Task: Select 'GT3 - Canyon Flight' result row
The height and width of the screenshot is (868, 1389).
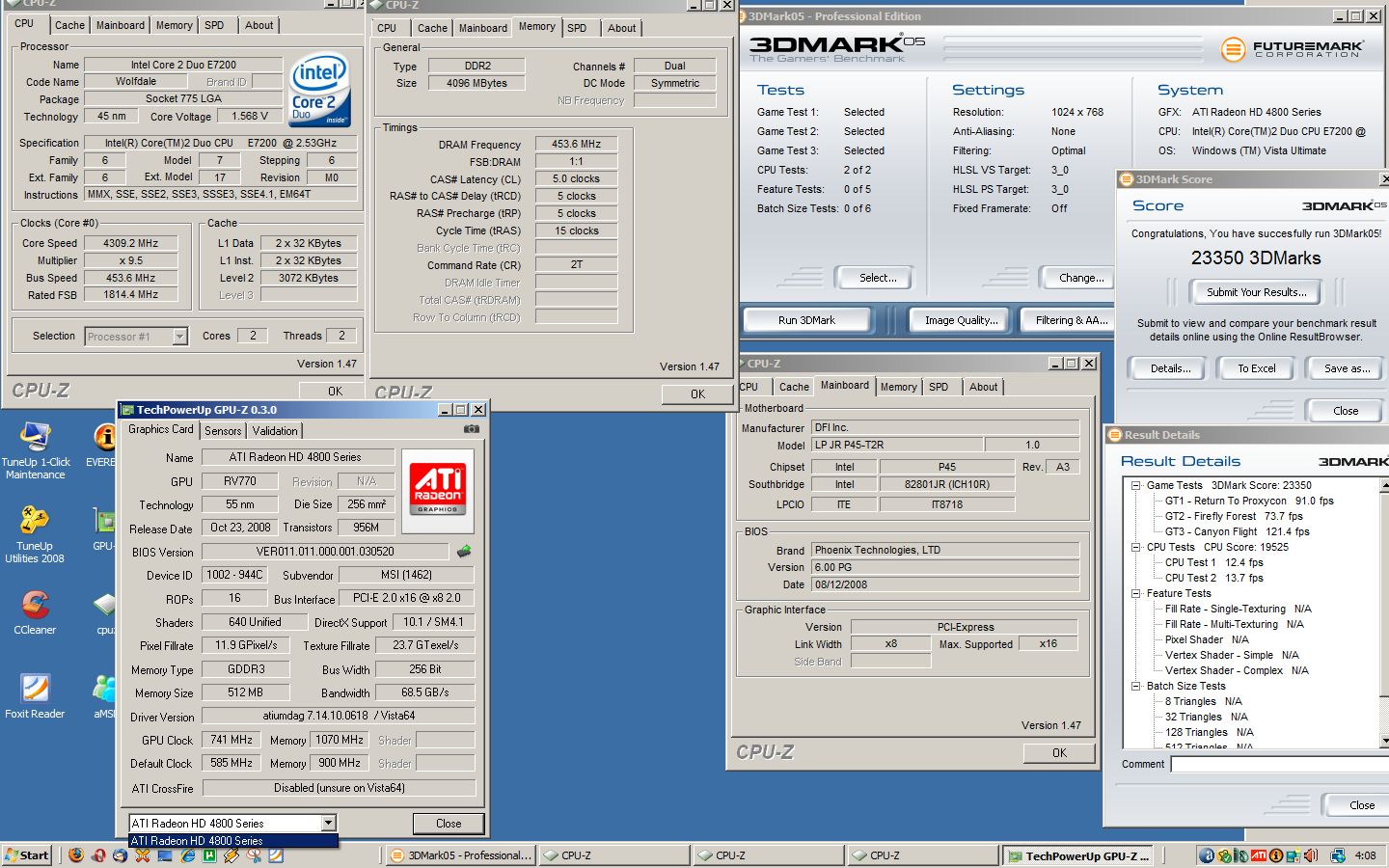Action: coord(1237,531)
